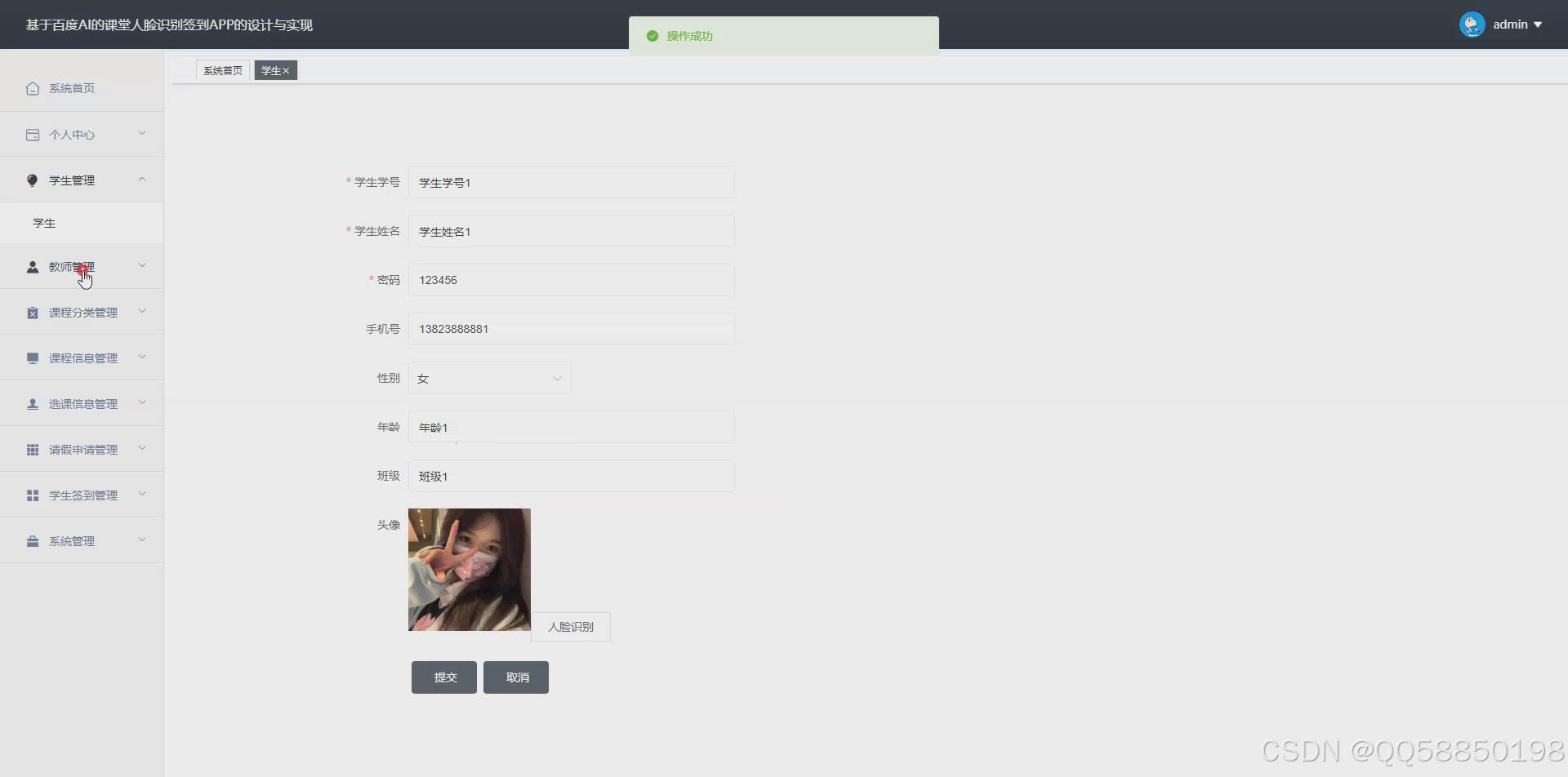Expand the 请假申请管理 chevron

(142, 449)
